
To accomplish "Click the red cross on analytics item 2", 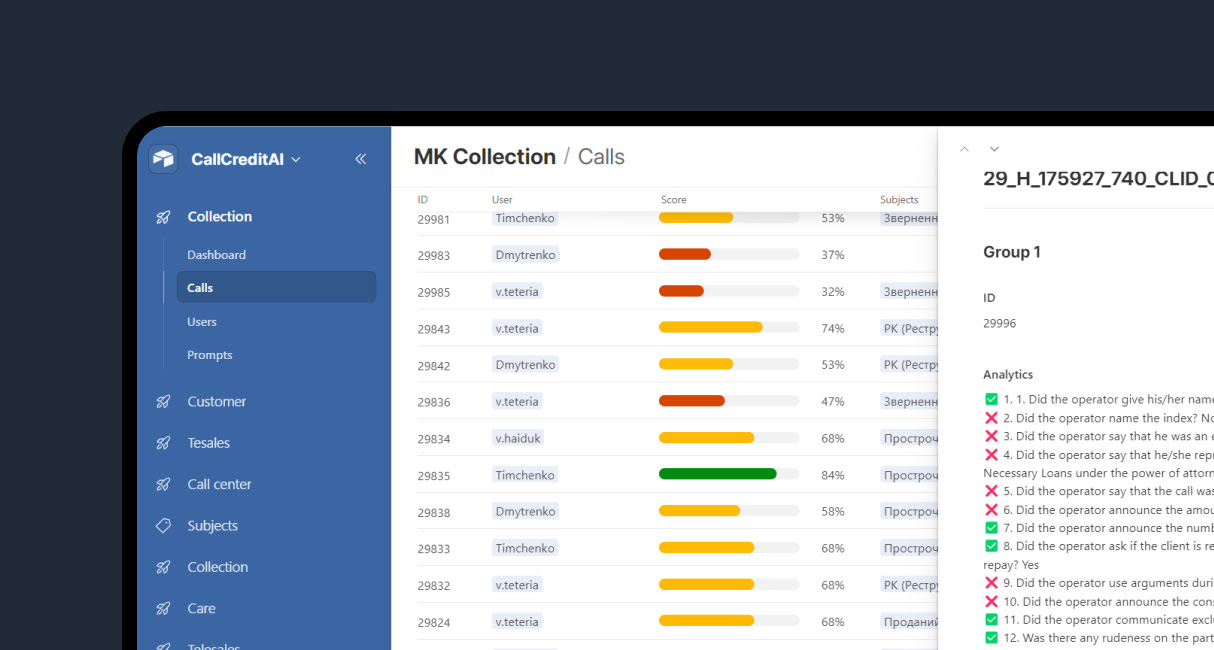I will point(991,418).
